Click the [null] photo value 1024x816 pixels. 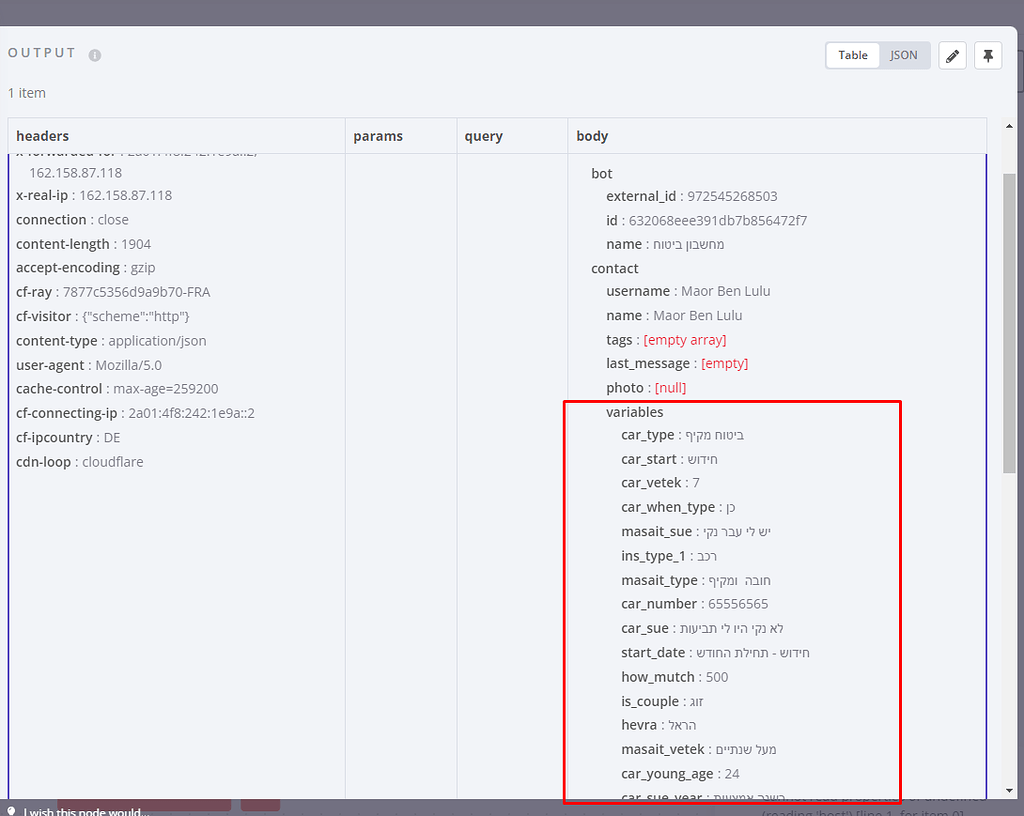point(668,387)
